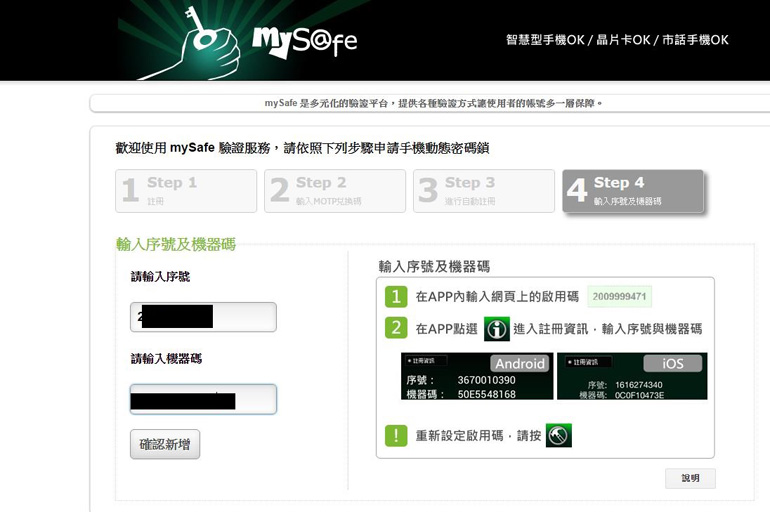Viewport: 770px width, 512px height.
Task: Click the Android machine code 50E5548168
Action: (x=486, y=394)
